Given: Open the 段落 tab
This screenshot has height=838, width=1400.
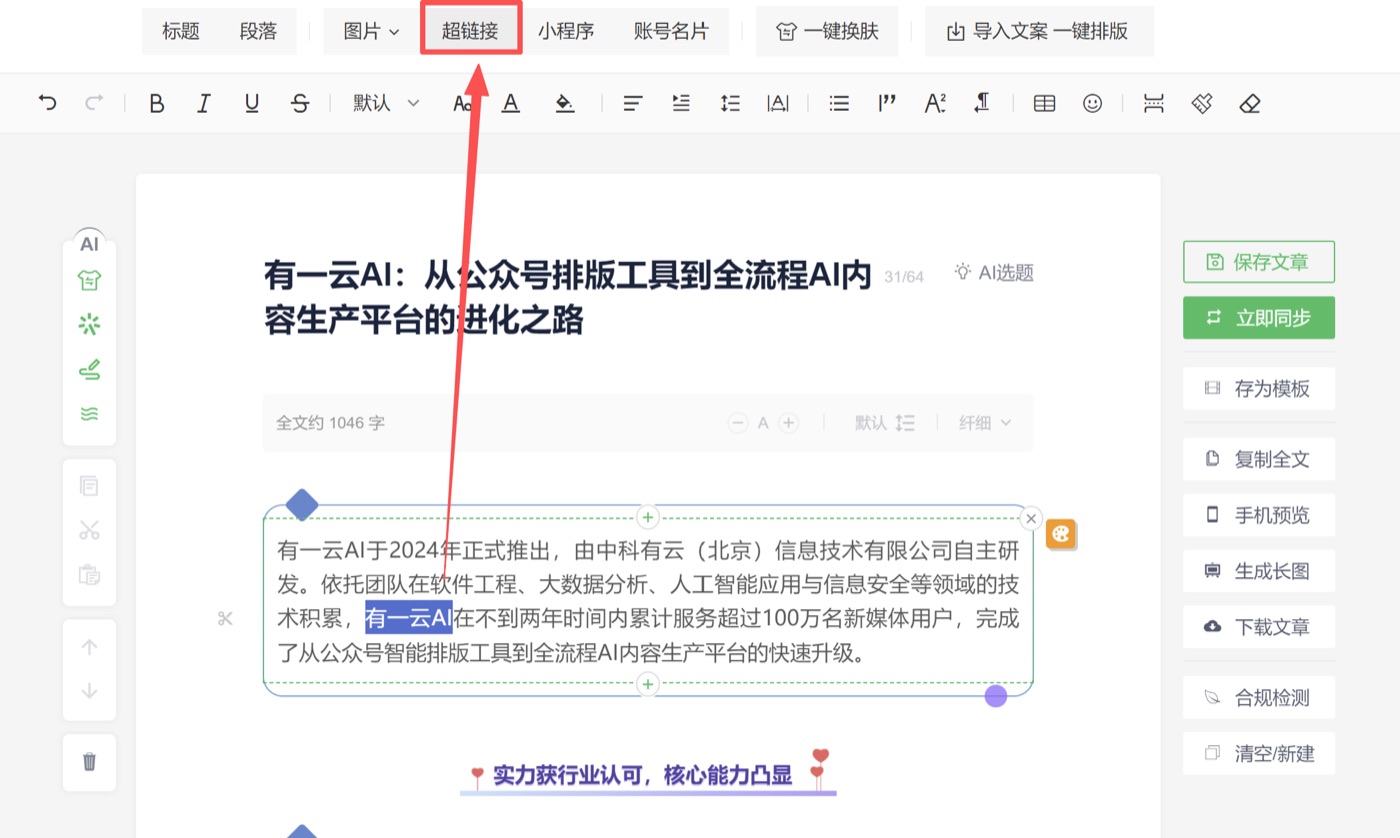Looking at the screenshot, I should (x=258, y=31).
